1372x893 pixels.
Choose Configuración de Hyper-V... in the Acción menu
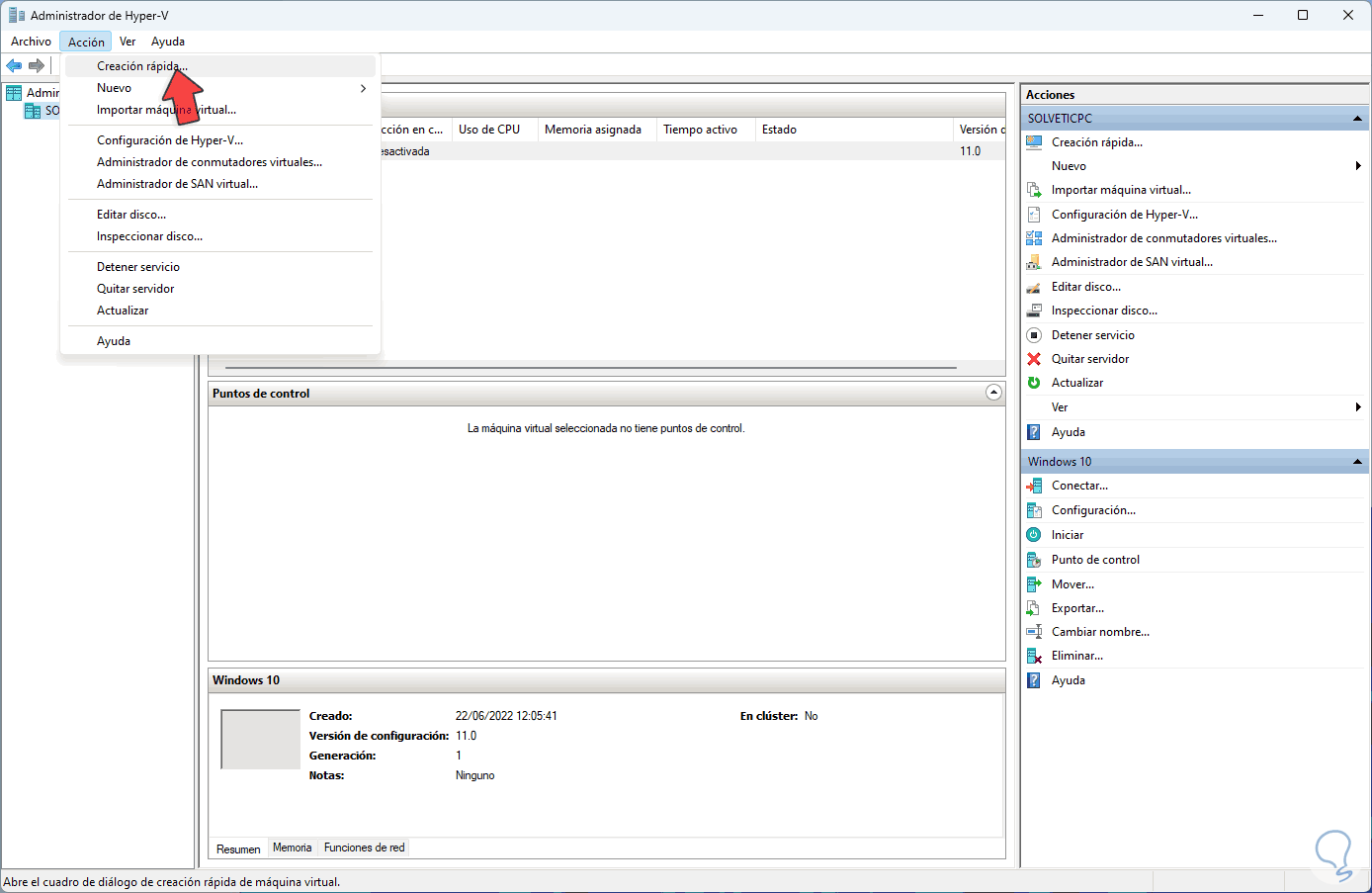point(220,140)
